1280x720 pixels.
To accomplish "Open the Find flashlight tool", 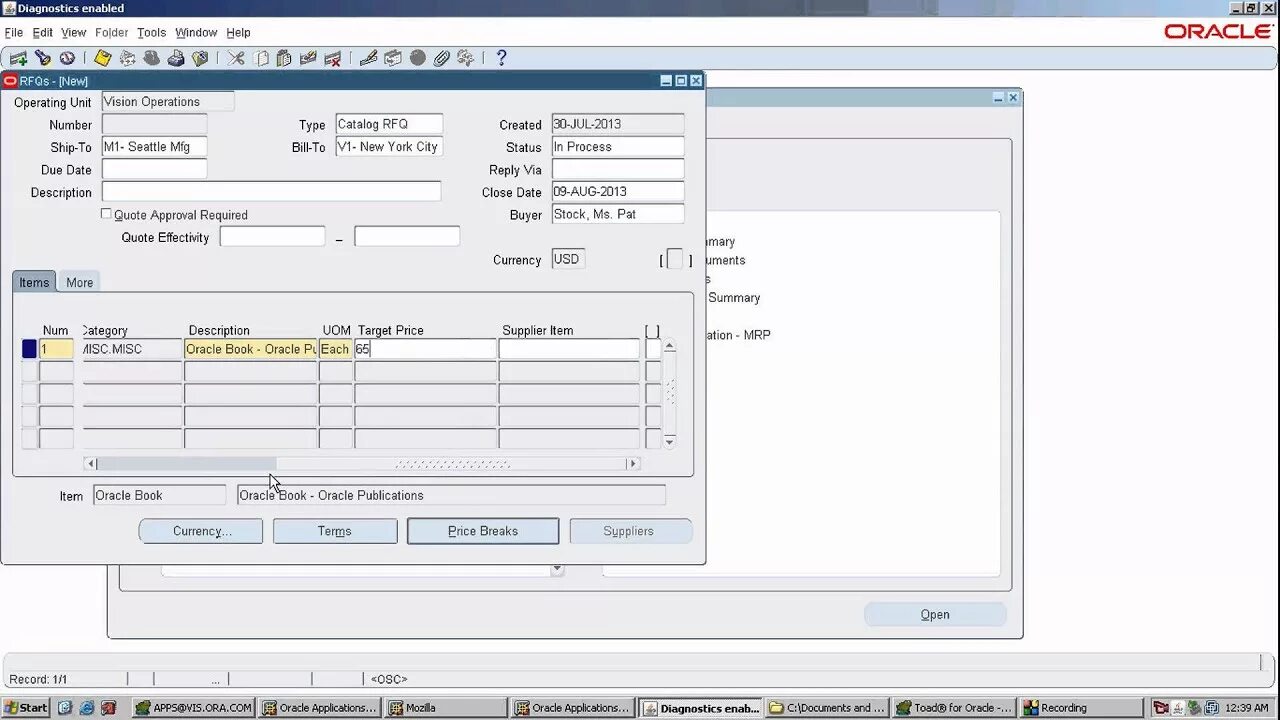I will tap(43, 58).
